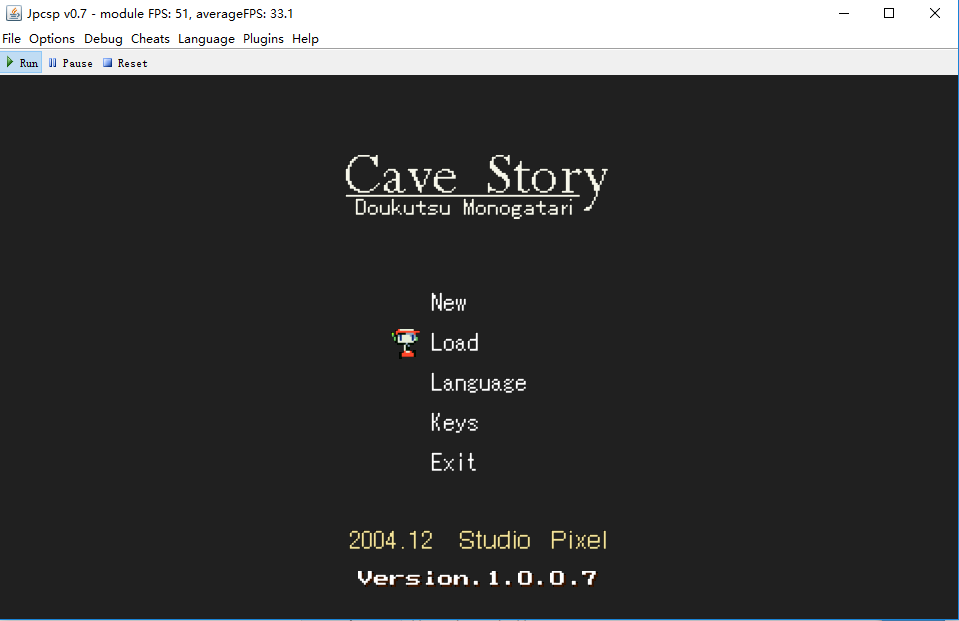Screen dimensions: 959x621
Task: Open the Options menu
Action: [52, 39]
